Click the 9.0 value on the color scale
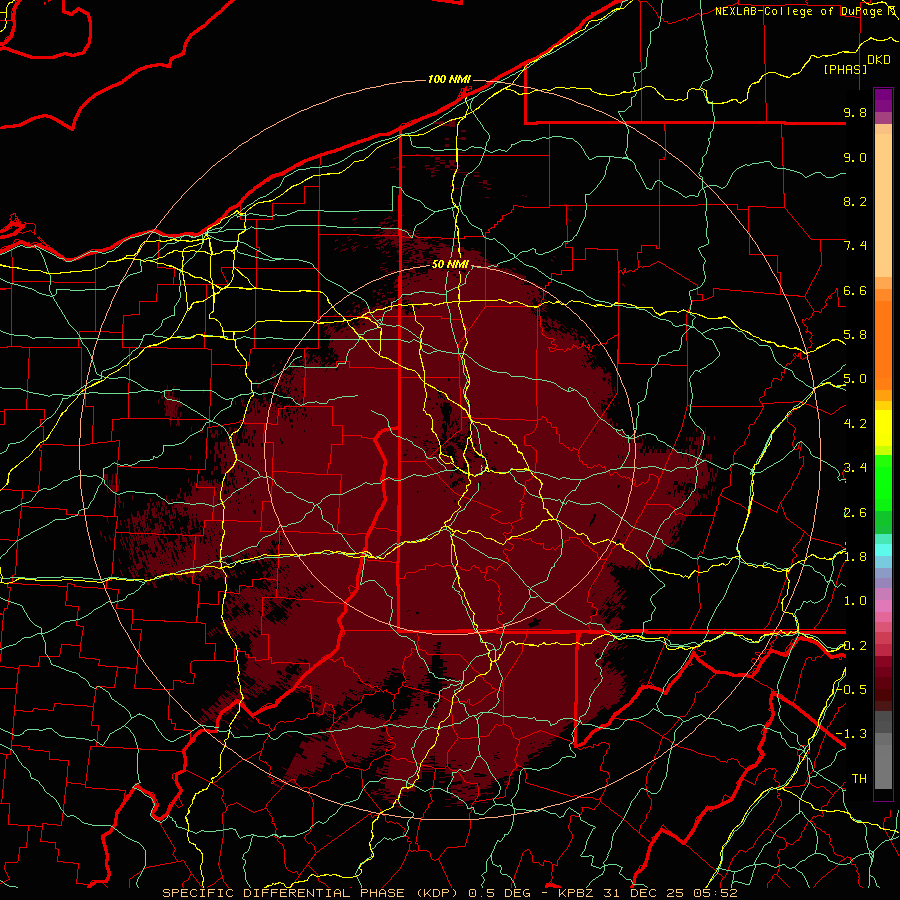The width and height of the screenshot is (900, 900). tap(855, 157)
